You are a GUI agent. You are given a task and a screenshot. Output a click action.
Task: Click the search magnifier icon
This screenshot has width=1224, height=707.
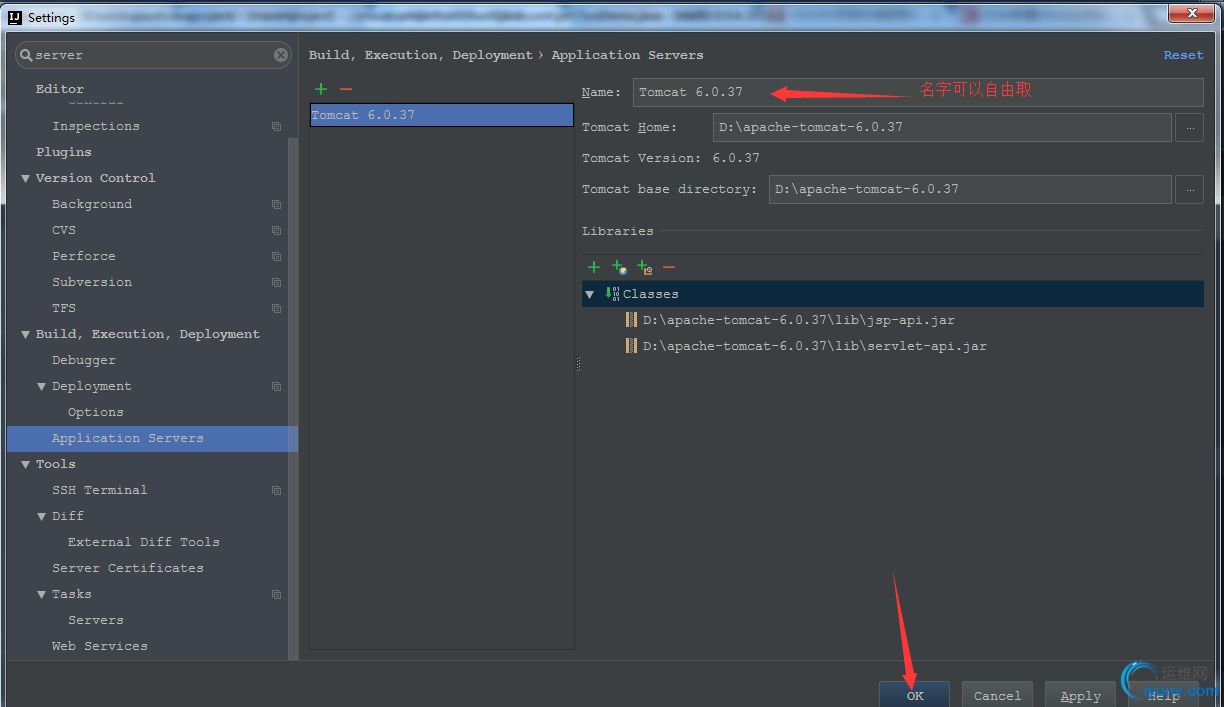[26, 55]
